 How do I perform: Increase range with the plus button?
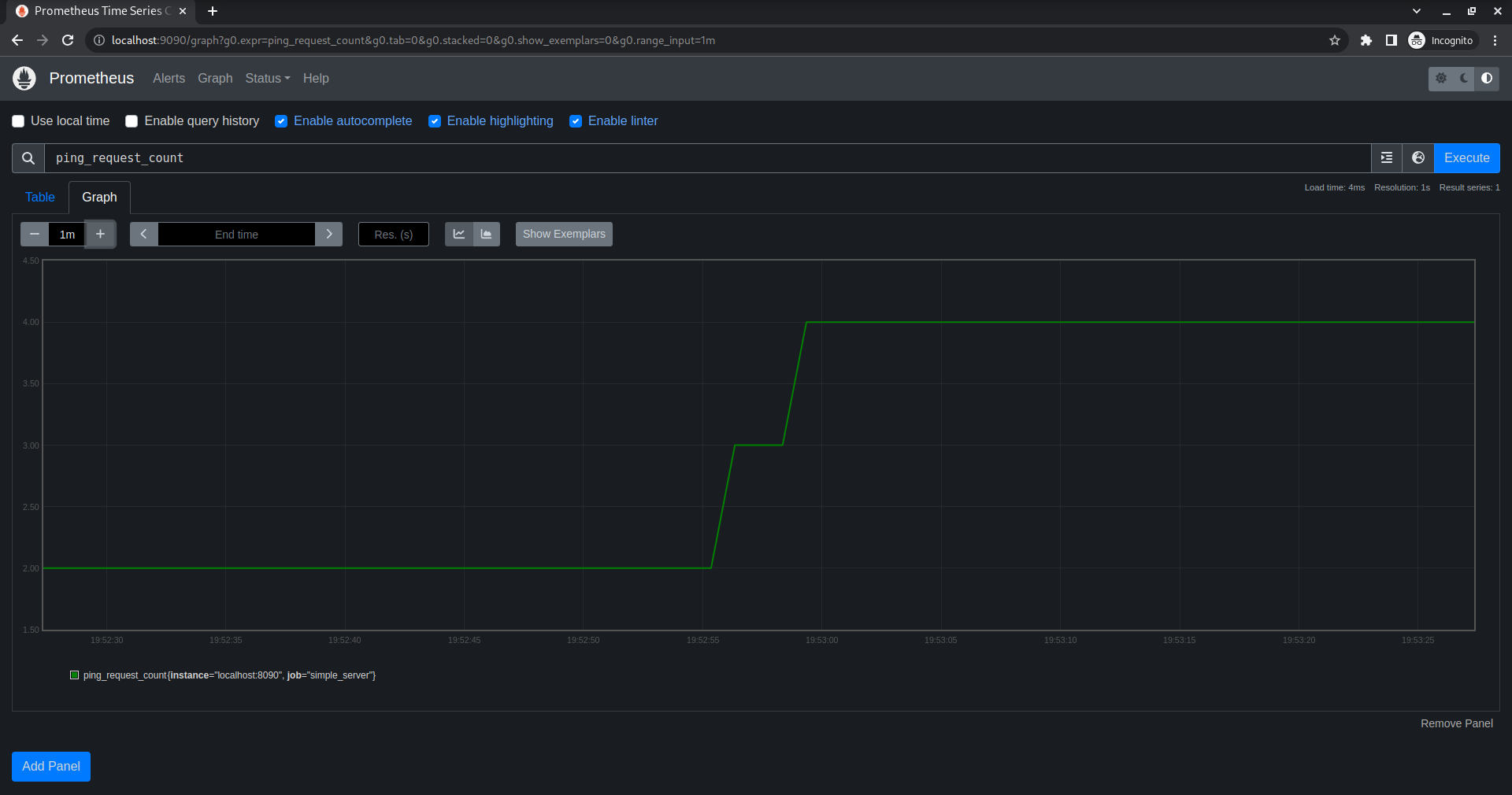coord(100,235)
